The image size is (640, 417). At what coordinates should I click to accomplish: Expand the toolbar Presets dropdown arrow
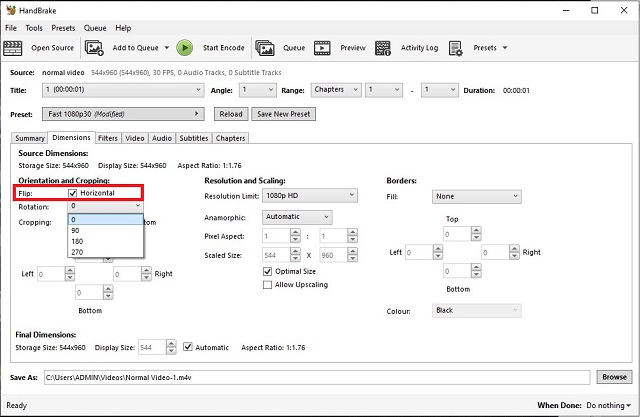pos(505,48)
